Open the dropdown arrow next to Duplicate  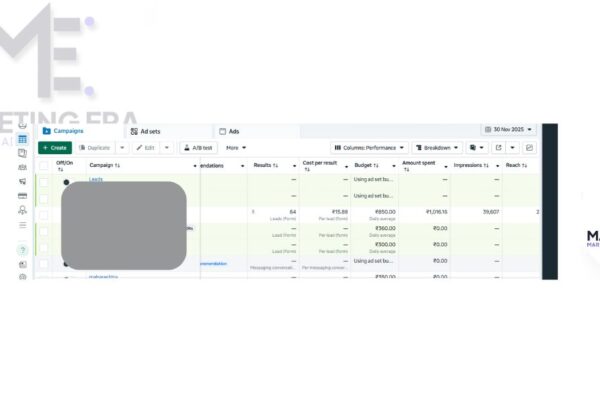(122, 148)
